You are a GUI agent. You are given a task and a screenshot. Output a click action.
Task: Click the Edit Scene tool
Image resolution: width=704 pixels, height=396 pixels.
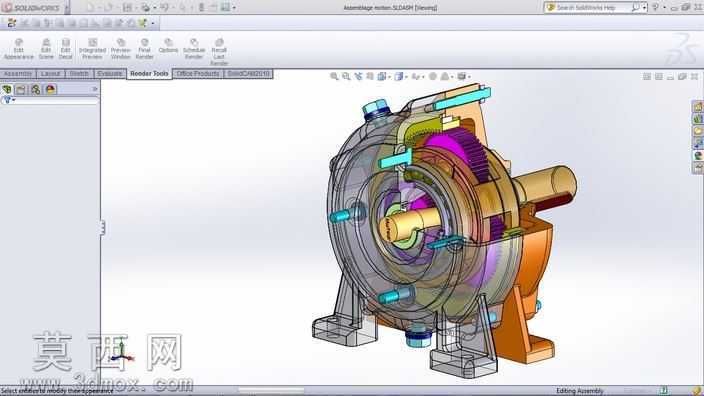pyautogui.click(x=46, y=49)
